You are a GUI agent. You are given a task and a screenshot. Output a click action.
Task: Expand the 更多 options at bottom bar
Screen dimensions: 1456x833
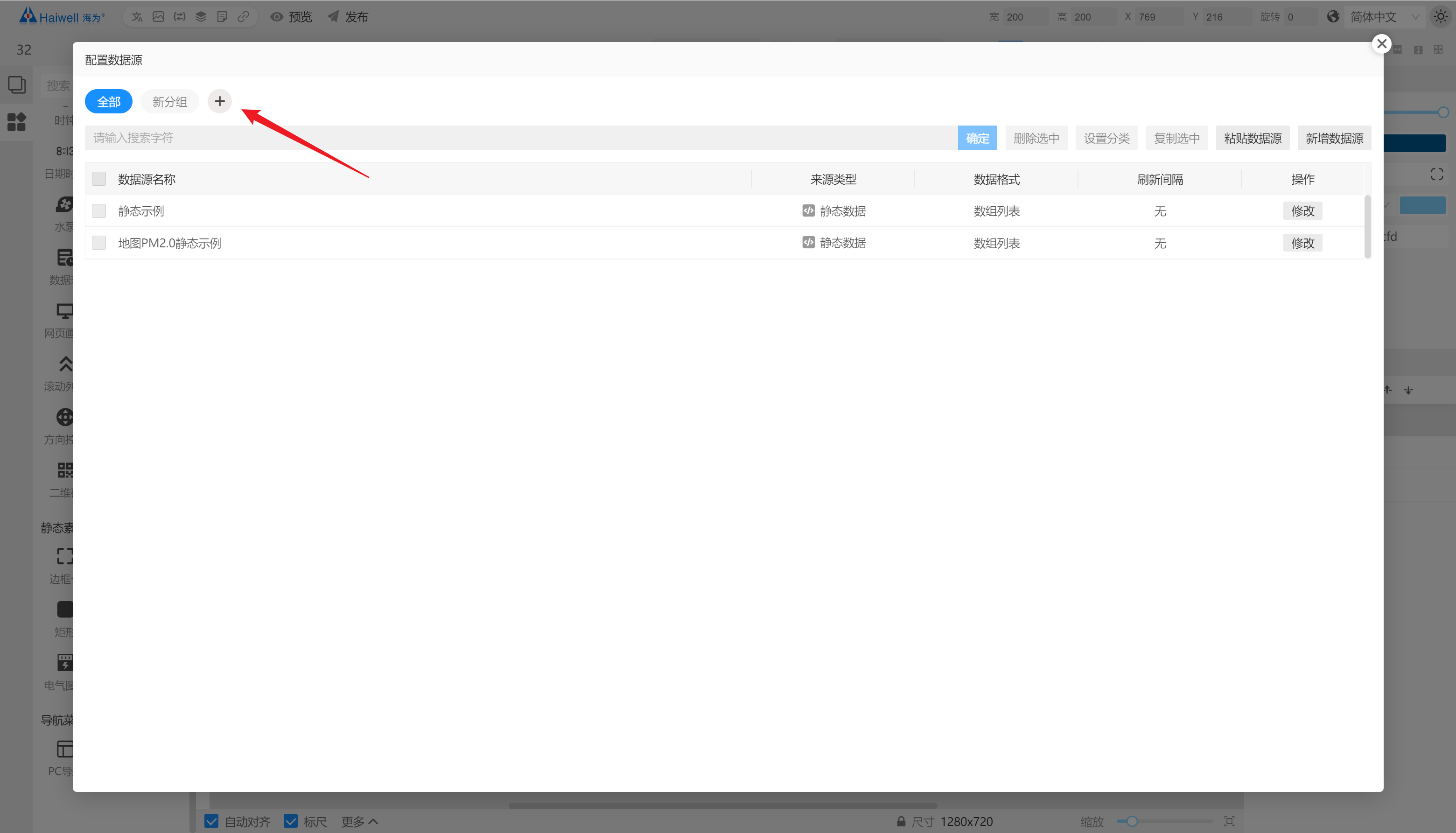[359, 821]
